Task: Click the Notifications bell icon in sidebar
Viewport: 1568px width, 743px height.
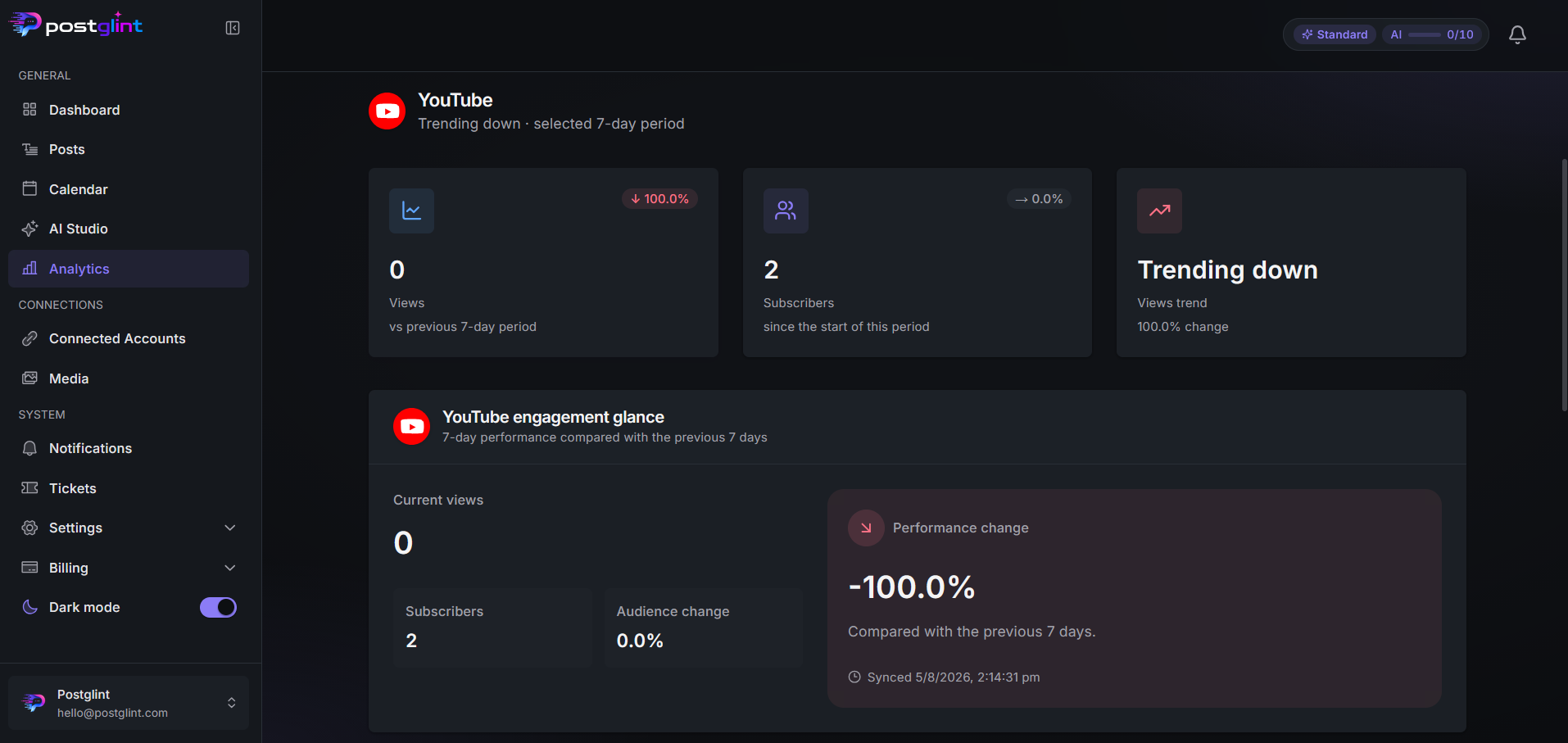Action: 29,448
